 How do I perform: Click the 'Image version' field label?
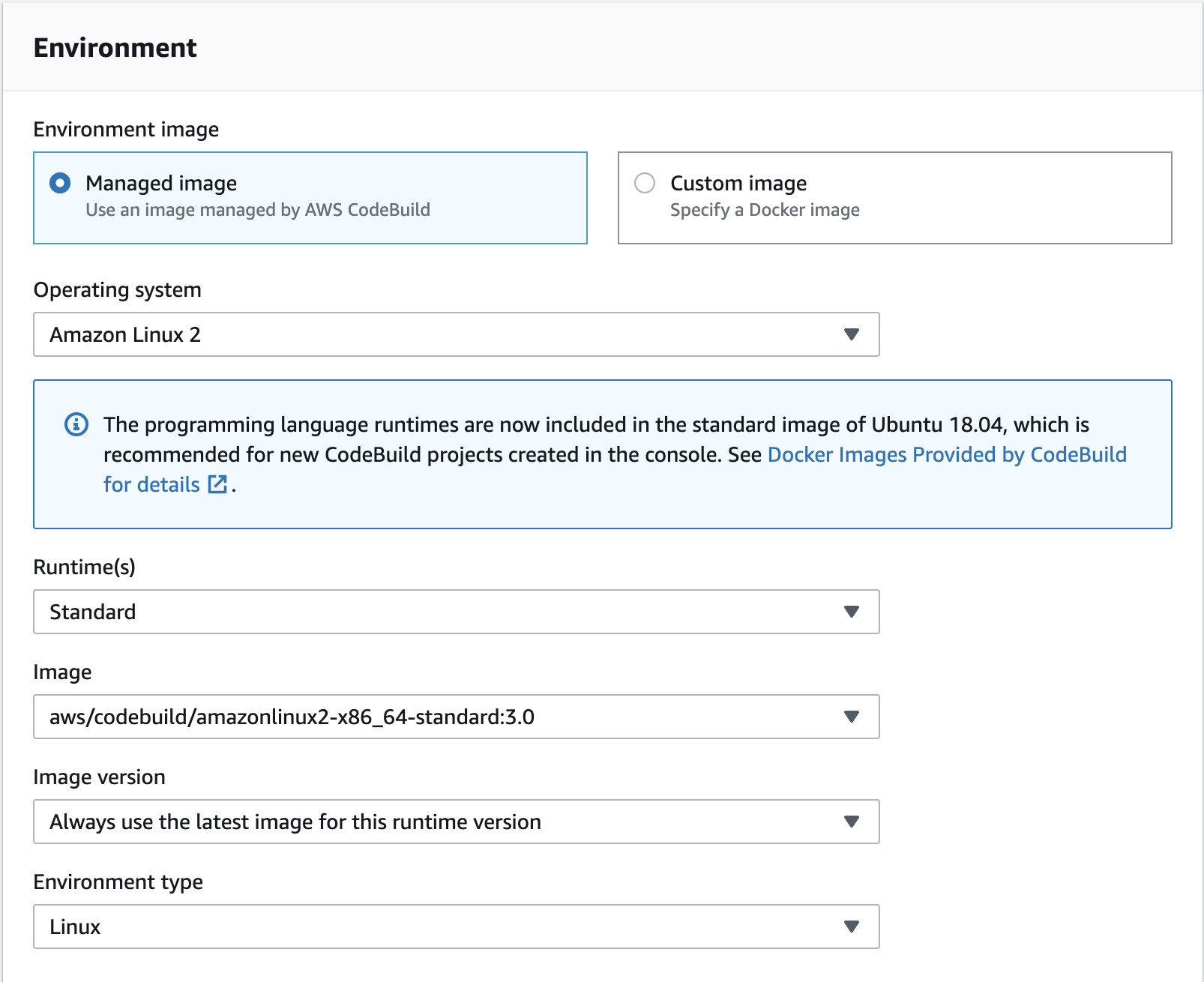[x=99, y=777]
